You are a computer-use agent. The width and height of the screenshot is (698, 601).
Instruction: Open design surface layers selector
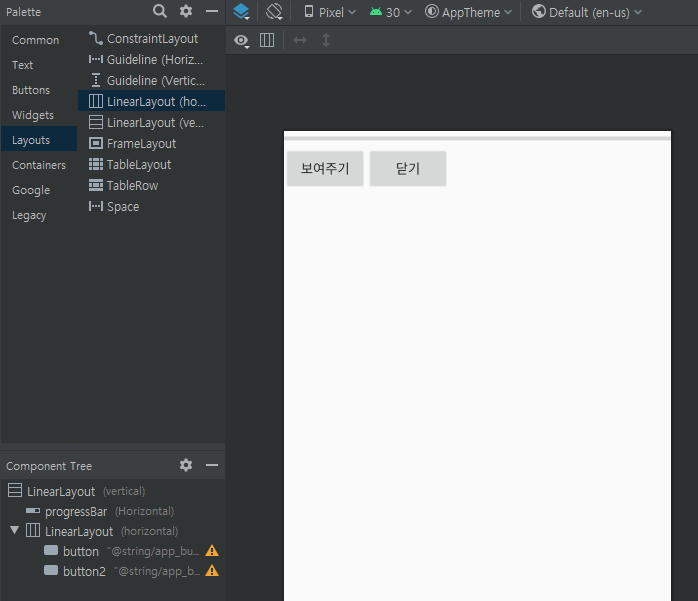click(242, 12)
